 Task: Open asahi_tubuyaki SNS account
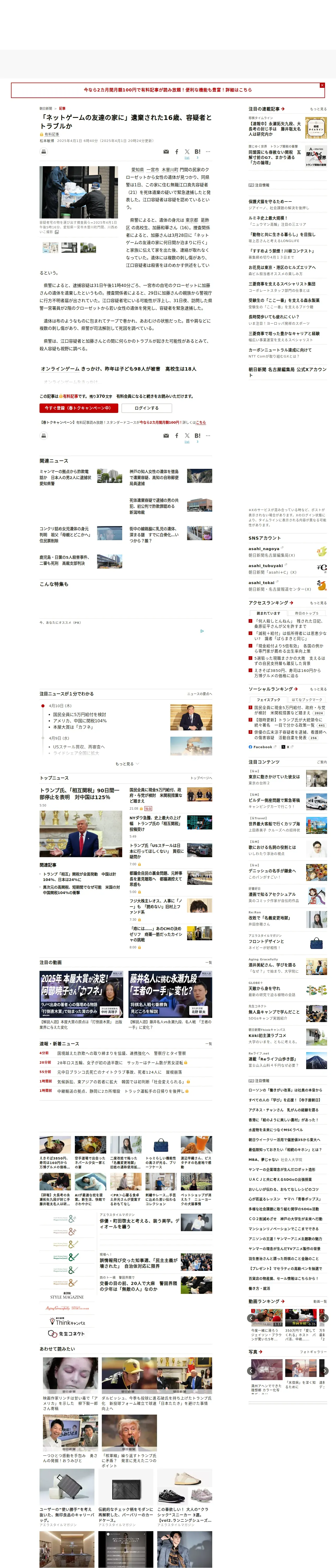point(265,566)
